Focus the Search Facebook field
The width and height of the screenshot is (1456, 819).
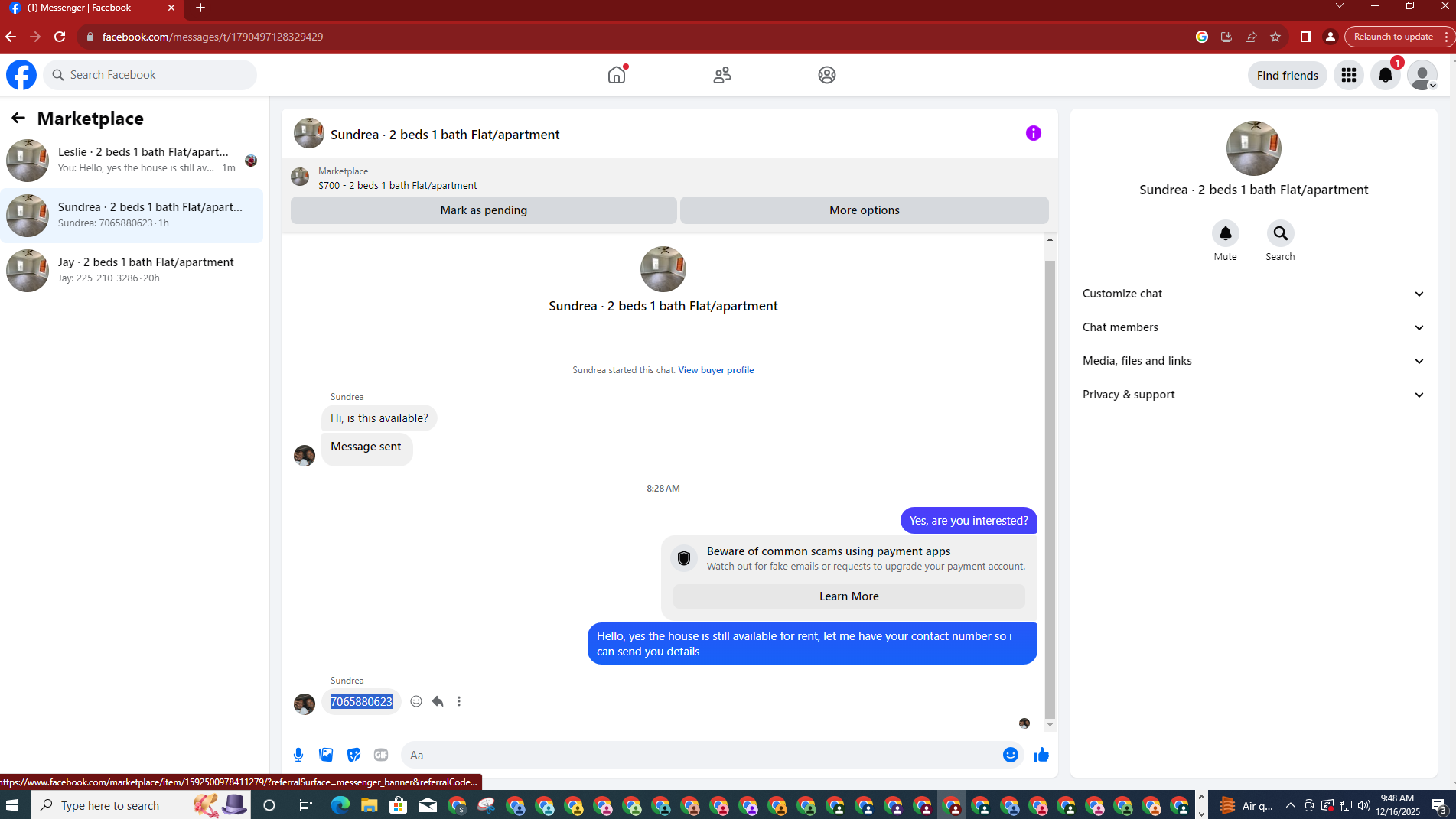[x=150, y=75]
